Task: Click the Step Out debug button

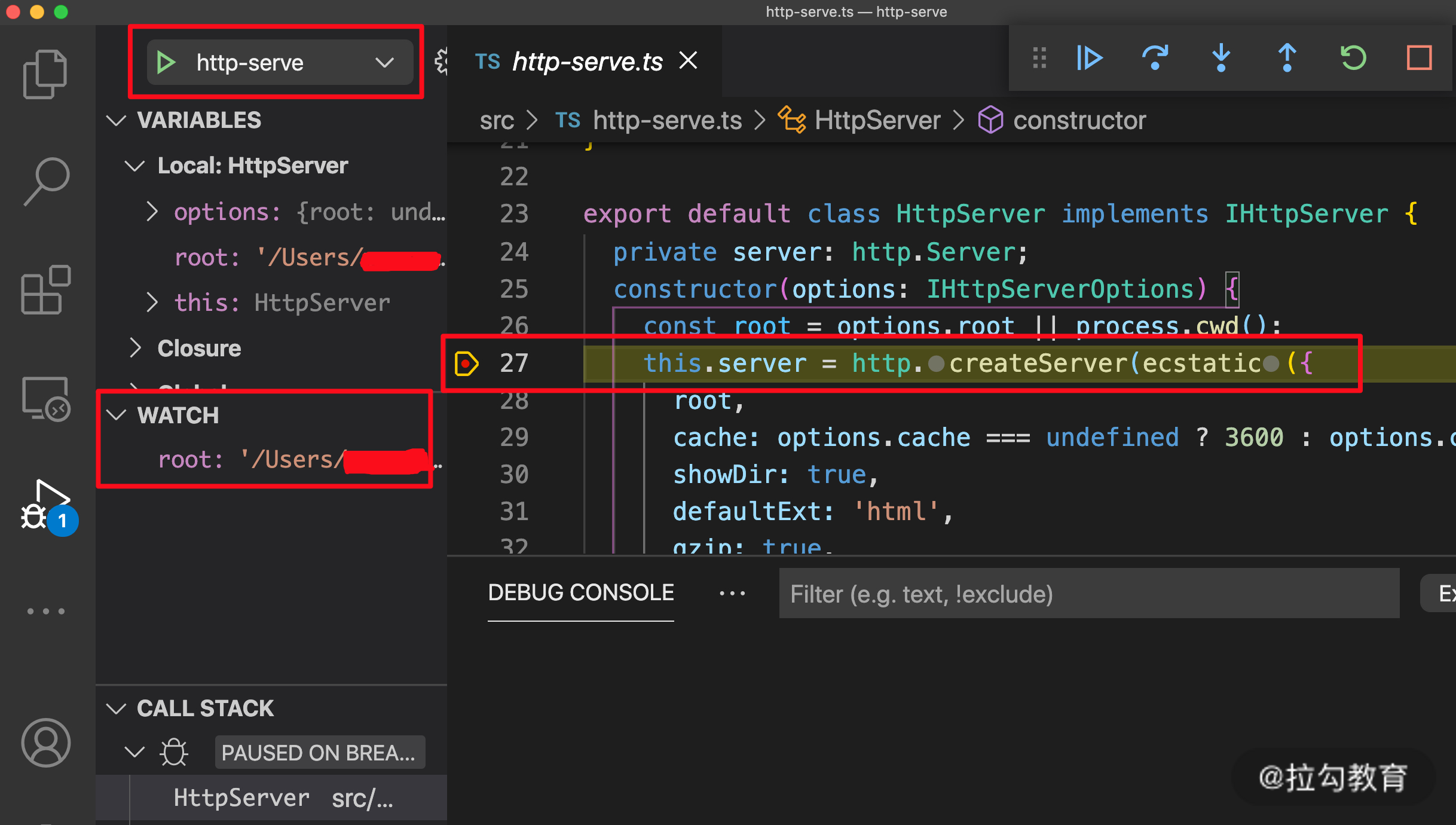Action: pyautogui.click(x=1287, y=59)
